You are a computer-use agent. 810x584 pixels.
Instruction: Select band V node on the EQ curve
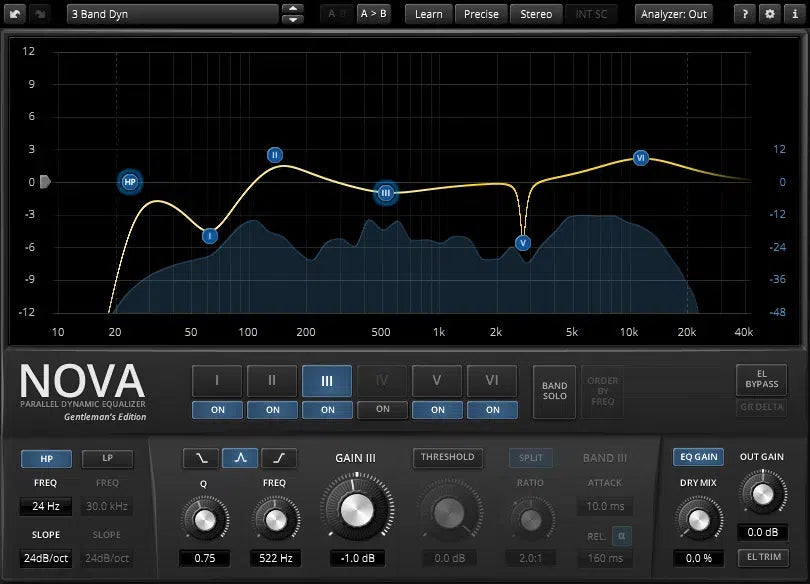coord(522,243)
